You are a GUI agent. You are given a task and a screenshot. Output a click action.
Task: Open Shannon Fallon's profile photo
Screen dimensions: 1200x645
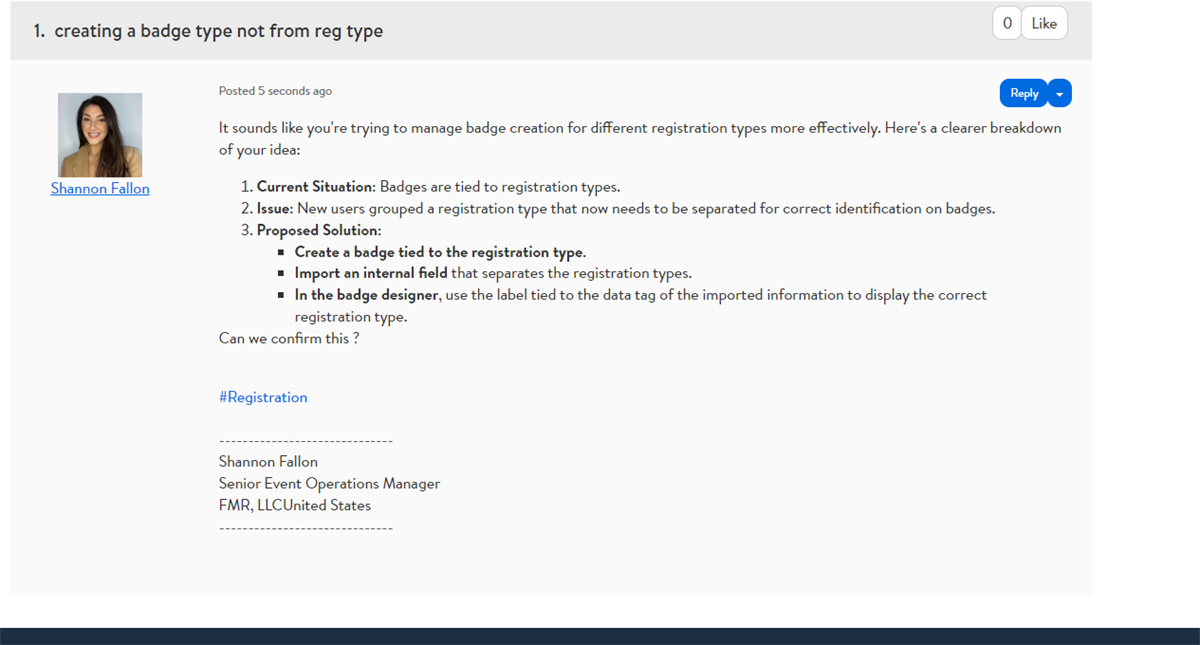pos(100,135)
